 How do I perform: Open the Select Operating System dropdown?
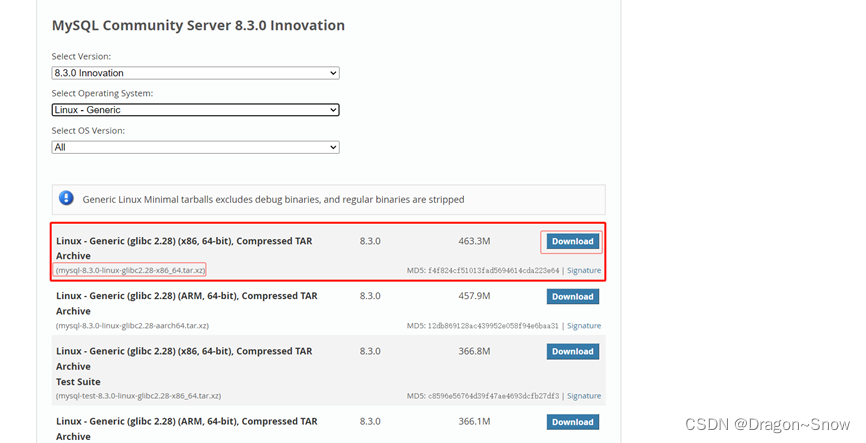click(x=196, y=110)
